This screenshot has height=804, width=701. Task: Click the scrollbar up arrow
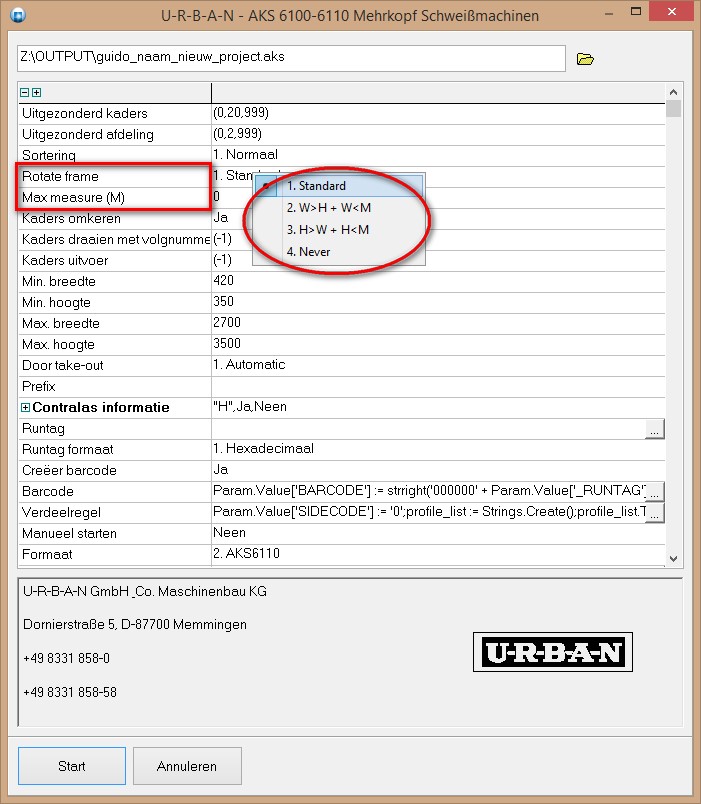[x=674, y=92]
